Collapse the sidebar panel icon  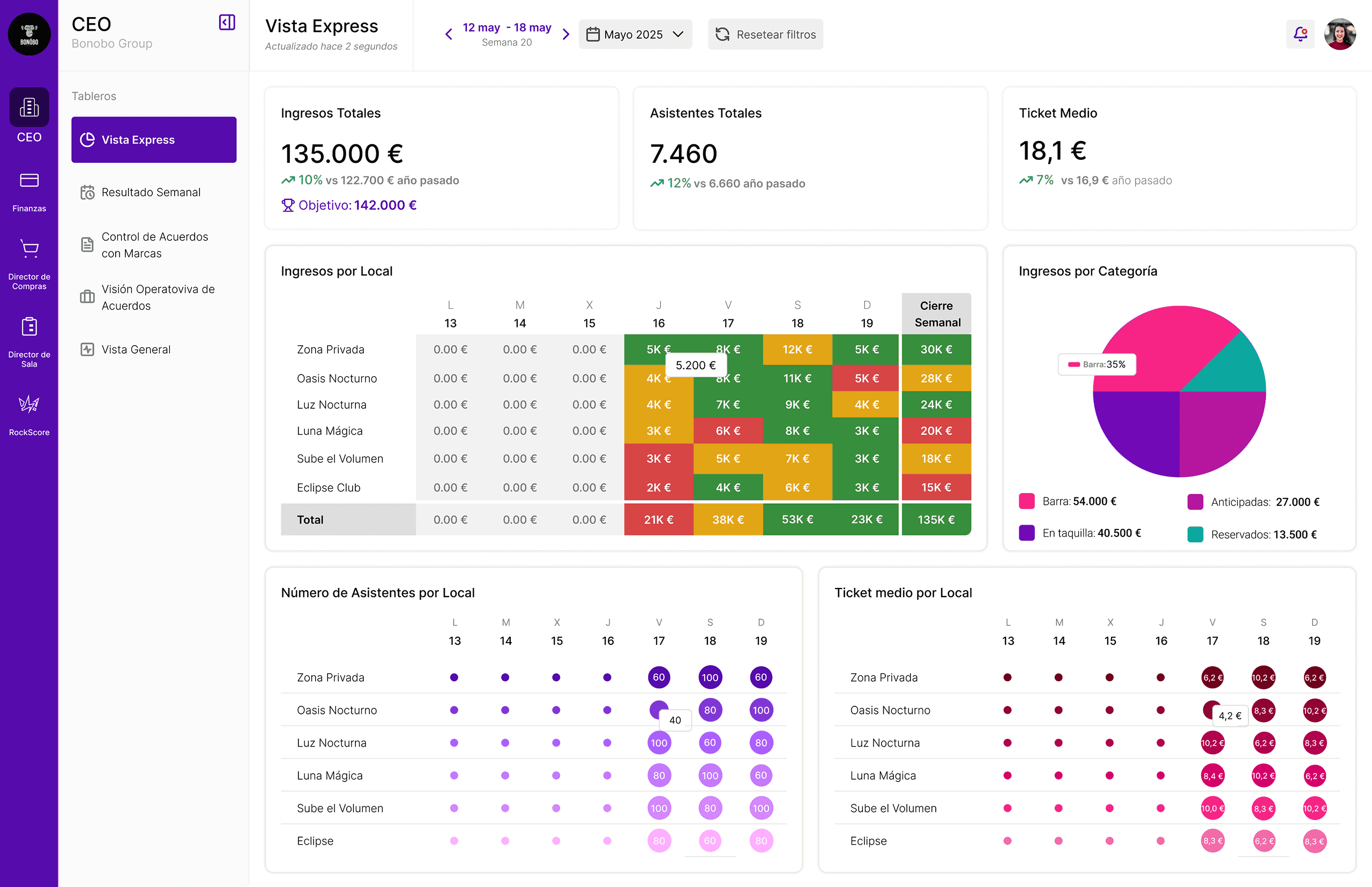click(x=227, y=23)
